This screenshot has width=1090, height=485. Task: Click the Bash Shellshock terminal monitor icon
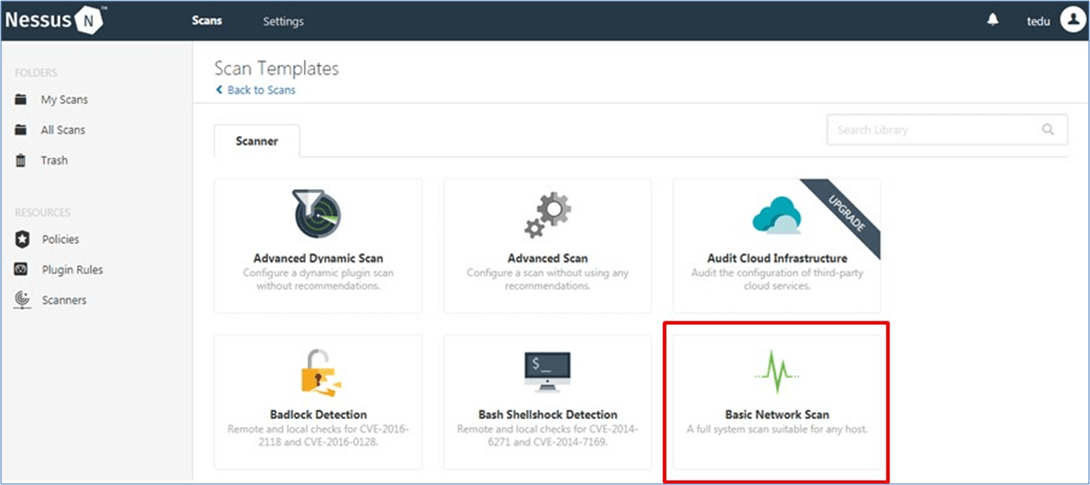click(x=547, y=373)
